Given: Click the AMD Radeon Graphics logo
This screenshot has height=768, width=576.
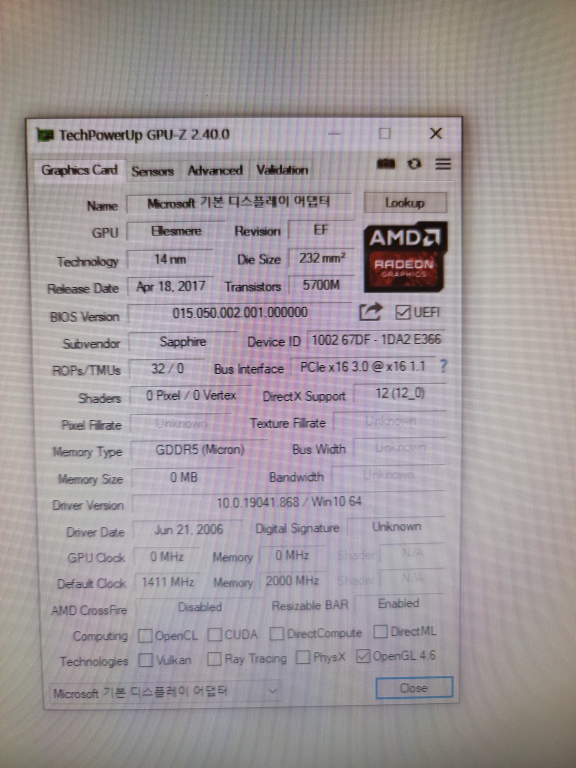Looking at the screenshot, I should click(405, 257).
